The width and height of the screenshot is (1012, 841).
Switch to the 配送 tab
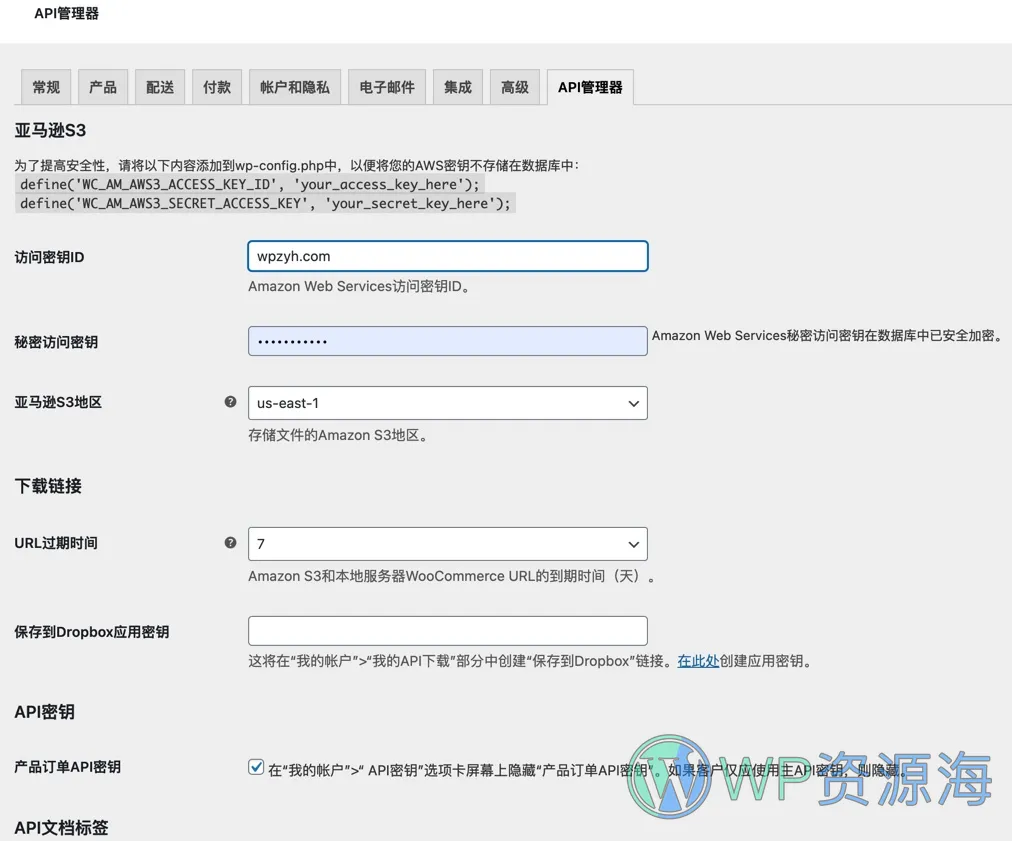coord(159,87)
